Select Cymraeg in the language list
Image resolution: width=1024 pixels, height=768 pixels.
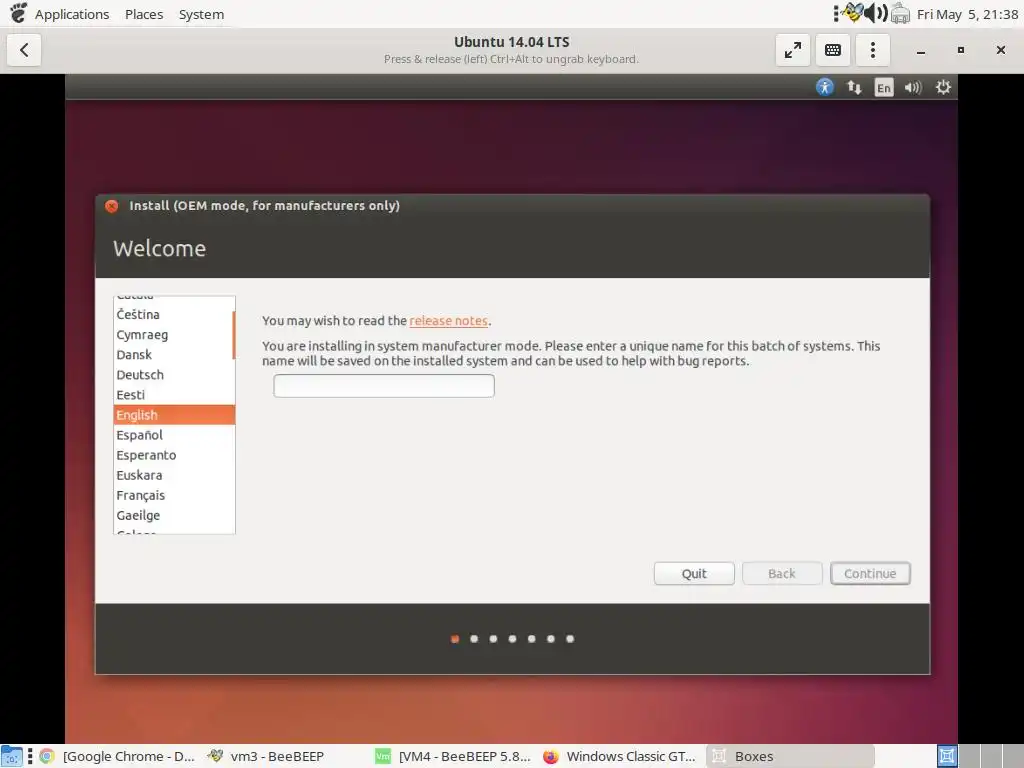(x=173, y=335)
